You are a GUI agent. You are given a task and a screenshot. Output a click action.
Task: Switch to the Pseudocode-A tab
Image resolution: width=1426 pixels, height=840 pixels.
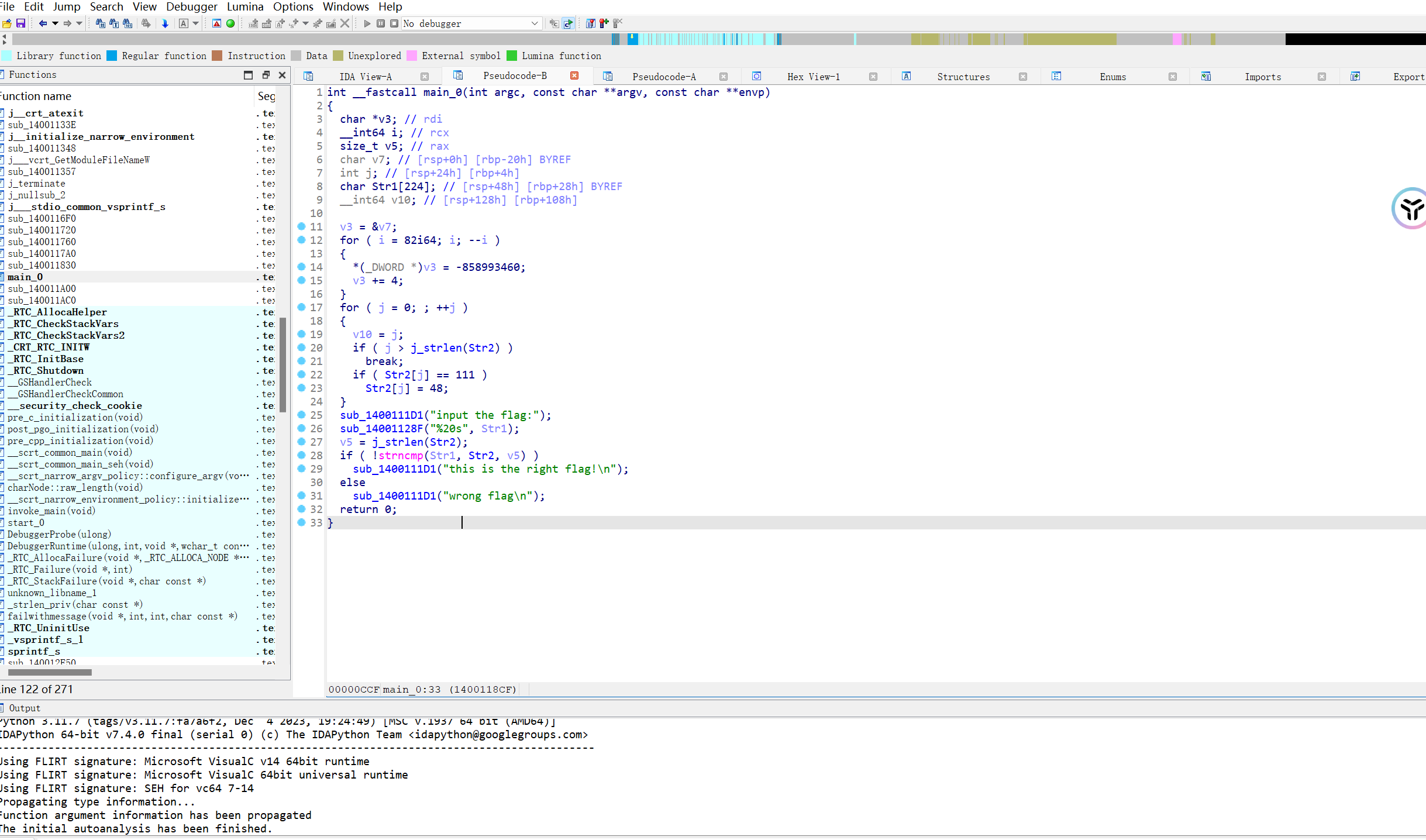tap(664, 77)
